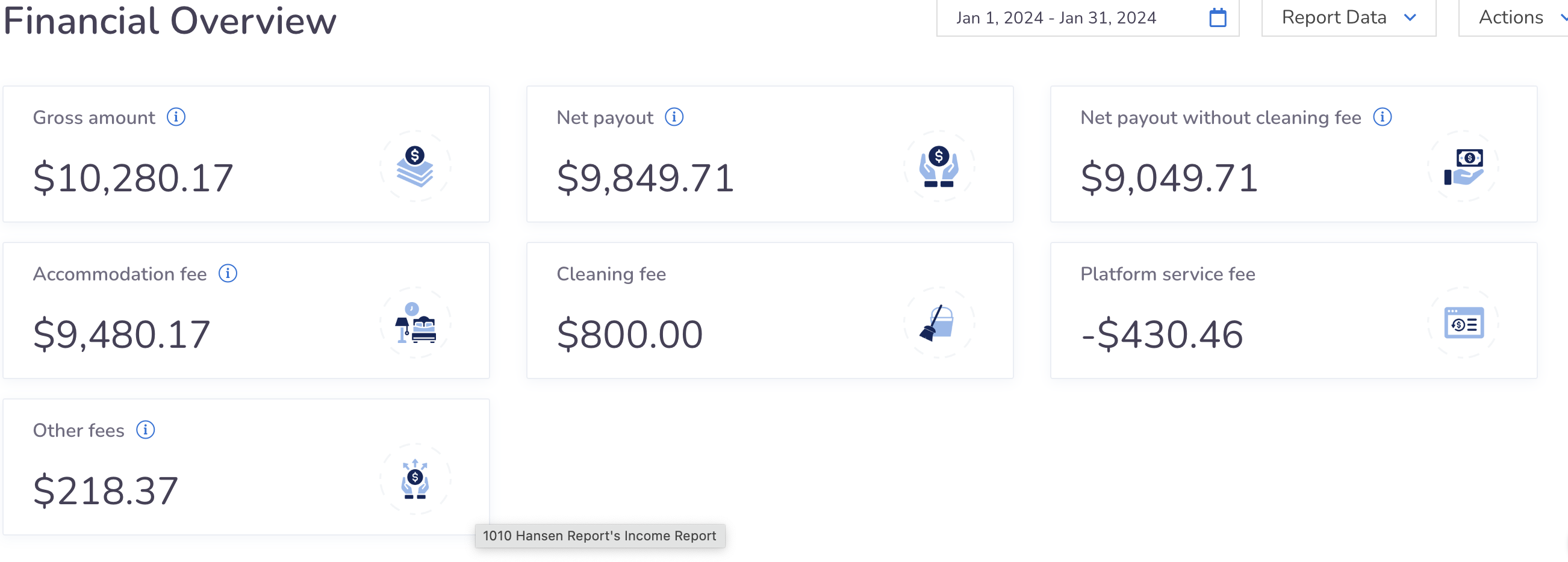Click the bed and lamp icon in Accommodation card
Screen dimensions: 1568x562
(415, 323)
